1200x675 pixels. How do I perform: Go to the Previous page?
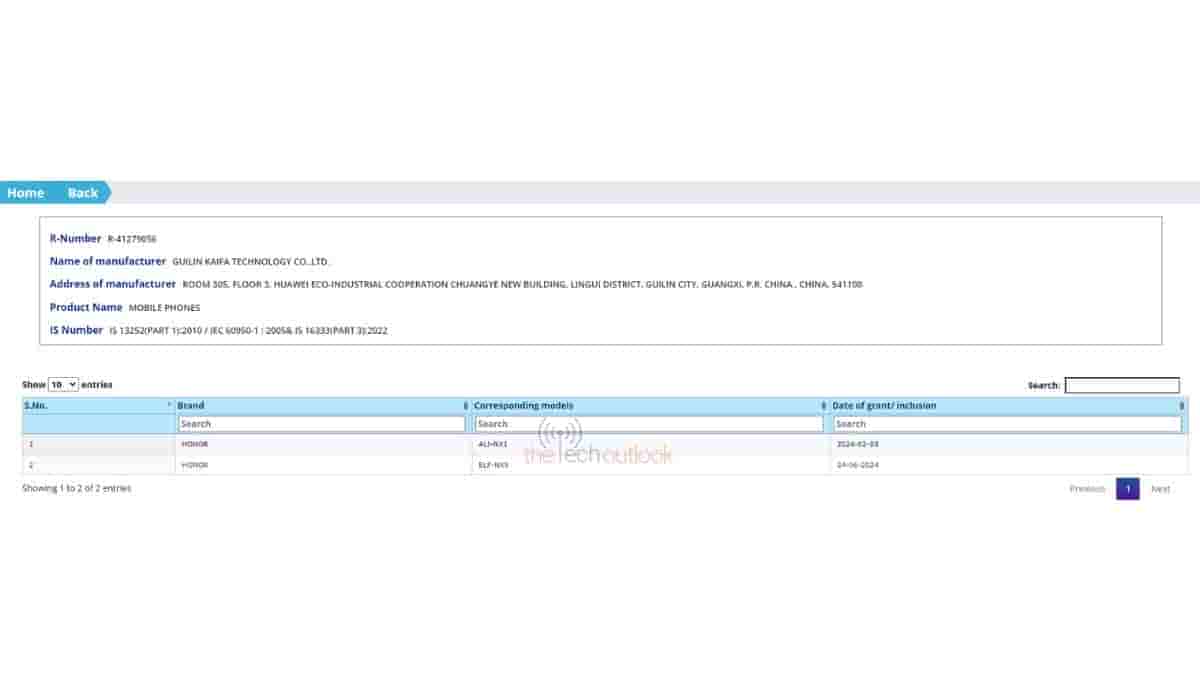tap(1087, 489)
